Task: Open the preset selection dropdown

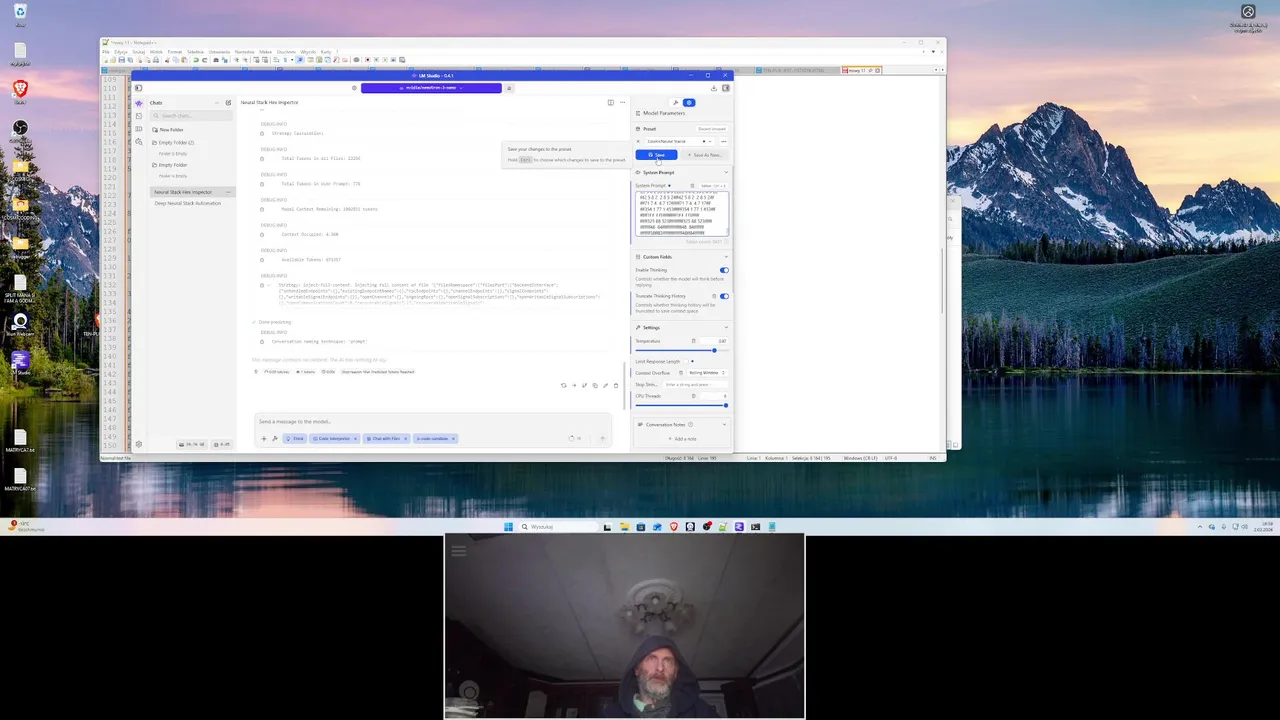Action: pos(679,141)
